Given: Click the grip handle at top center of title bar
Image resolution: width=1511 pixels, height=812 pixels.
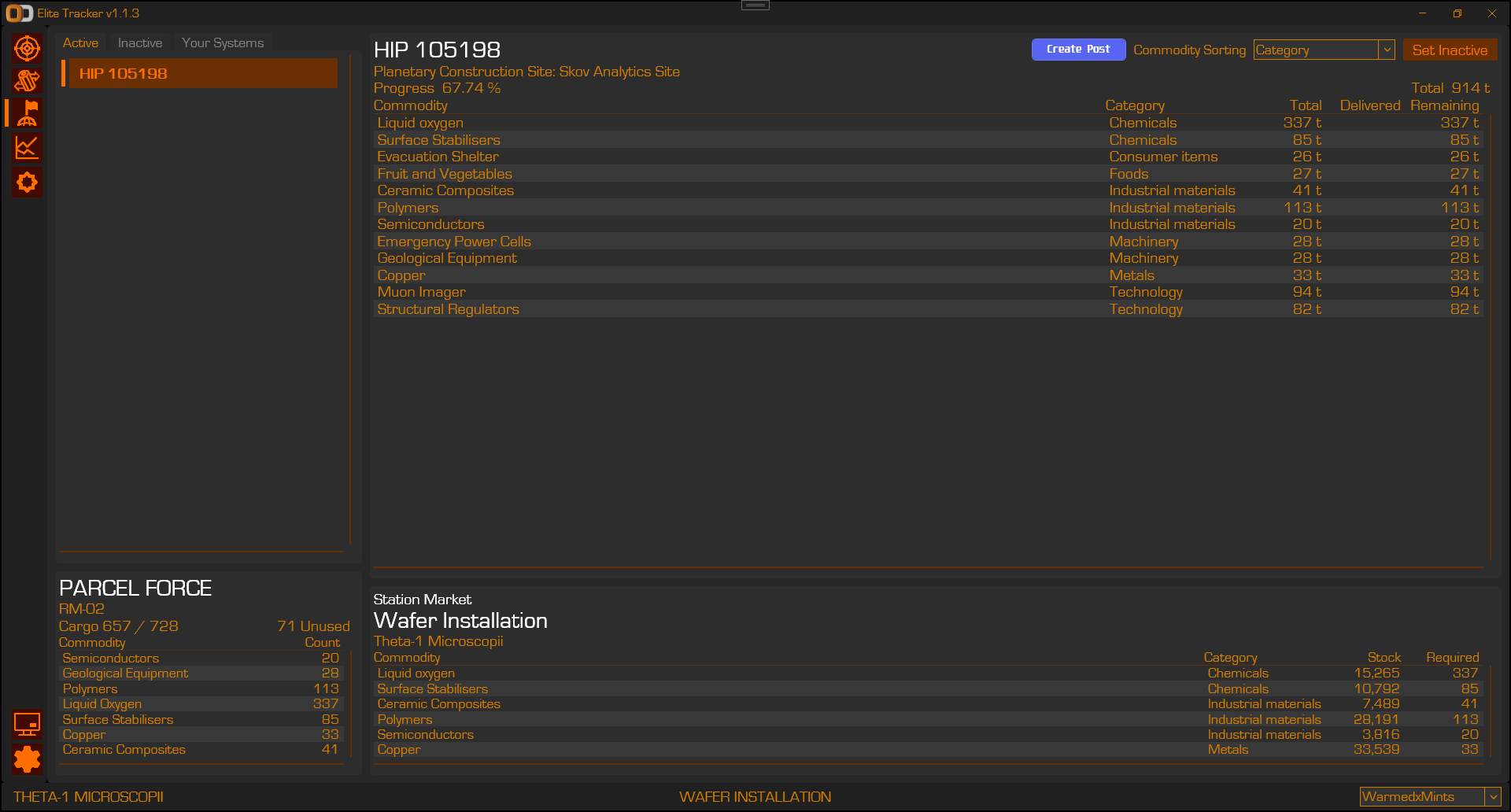Looking at the screenshot, I should tap(755, 5).
